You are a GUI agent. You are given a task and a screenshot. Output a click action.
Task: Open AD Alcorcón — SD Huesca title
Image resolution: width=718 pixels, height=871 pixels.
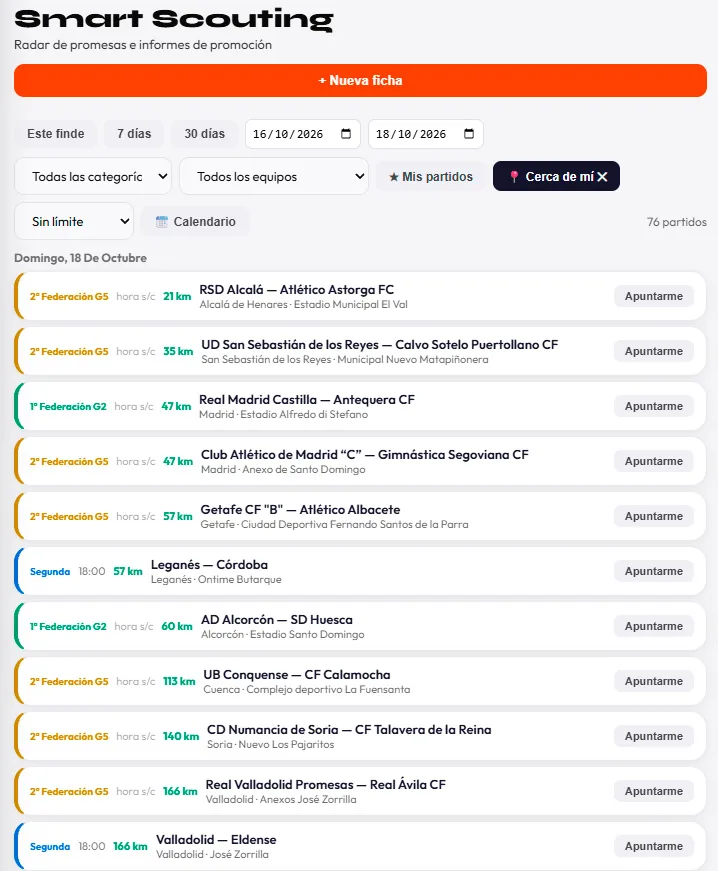tap(277, 619)
